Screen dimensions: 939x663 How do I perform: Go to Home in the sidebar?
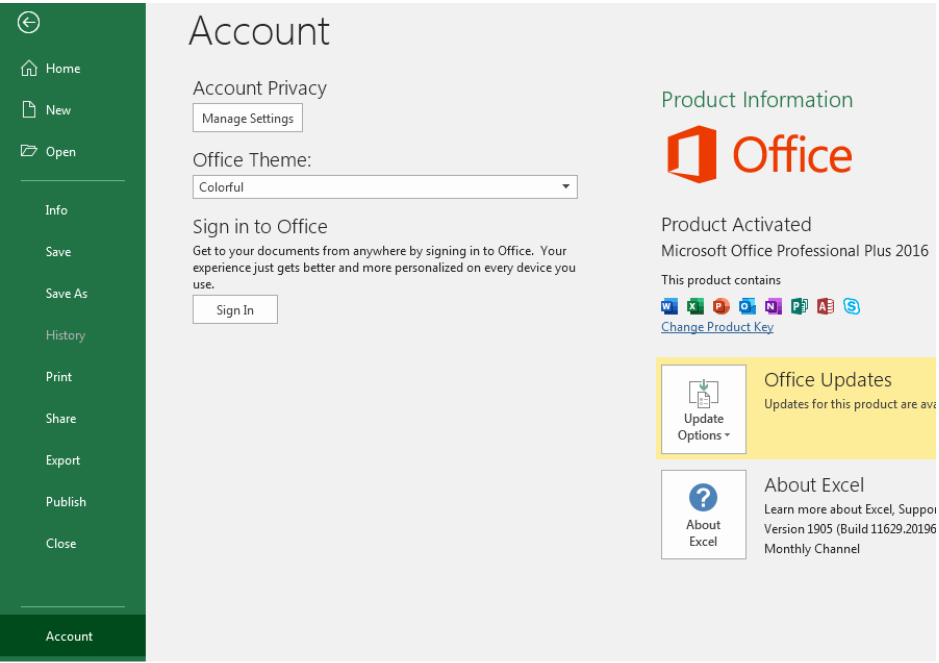pos(63,68)
